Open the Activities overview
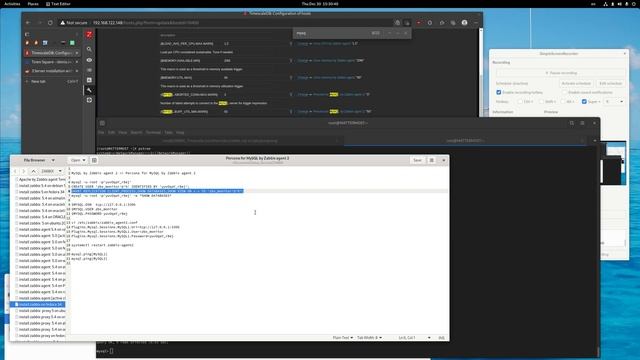Viewport: 640px width, 360px height. pyautogui.click(x=12, y=4)
